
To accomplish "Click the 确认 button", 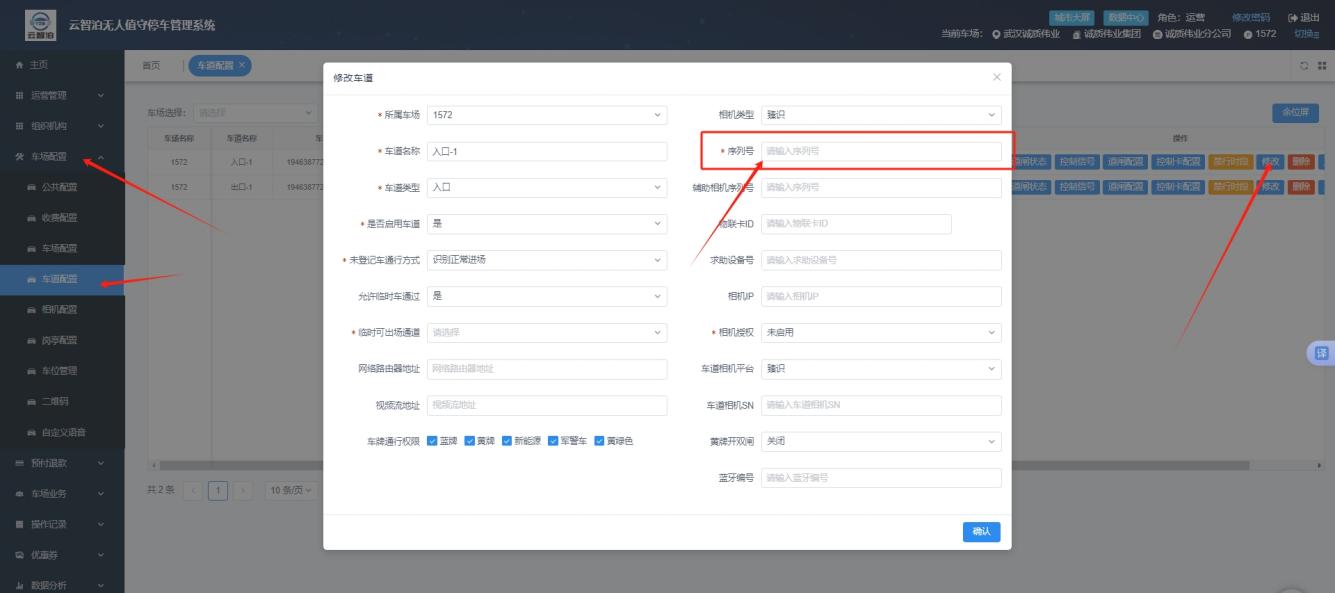I will point(981,532).
